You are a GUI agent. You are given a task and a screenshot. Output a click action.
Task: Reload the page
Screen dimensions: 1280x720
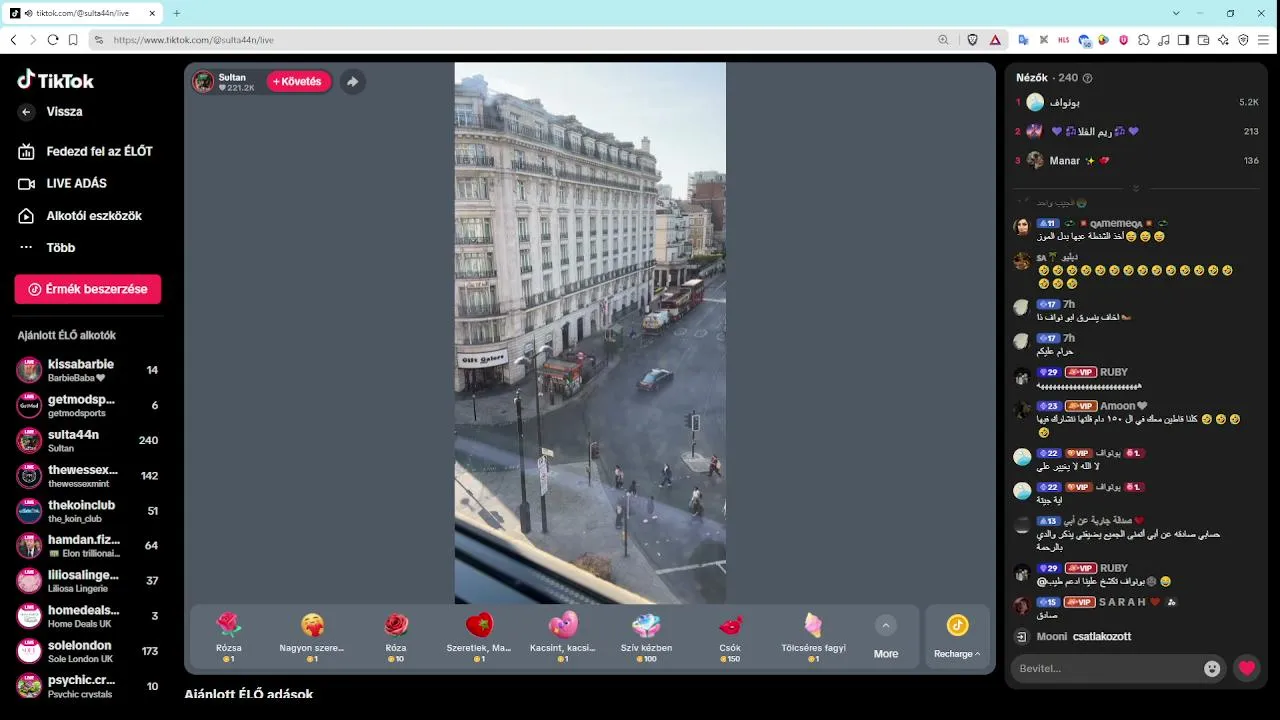pyautogui.click(x=53, y=40)
